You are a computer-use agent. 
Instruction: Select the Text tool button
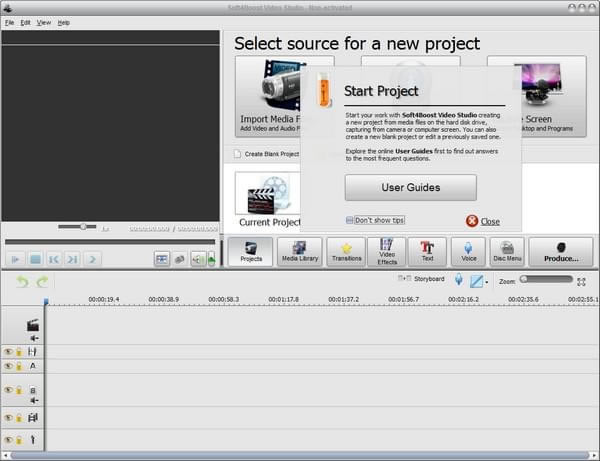pyautogui.click(x=427, y=252)
